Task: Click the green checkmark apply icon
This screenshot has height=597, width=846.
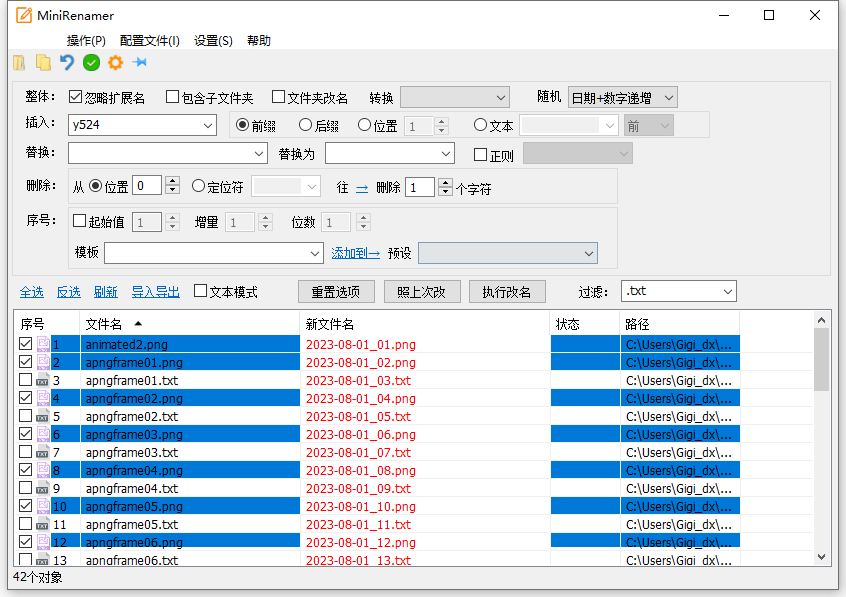Action: pos(92,63)
